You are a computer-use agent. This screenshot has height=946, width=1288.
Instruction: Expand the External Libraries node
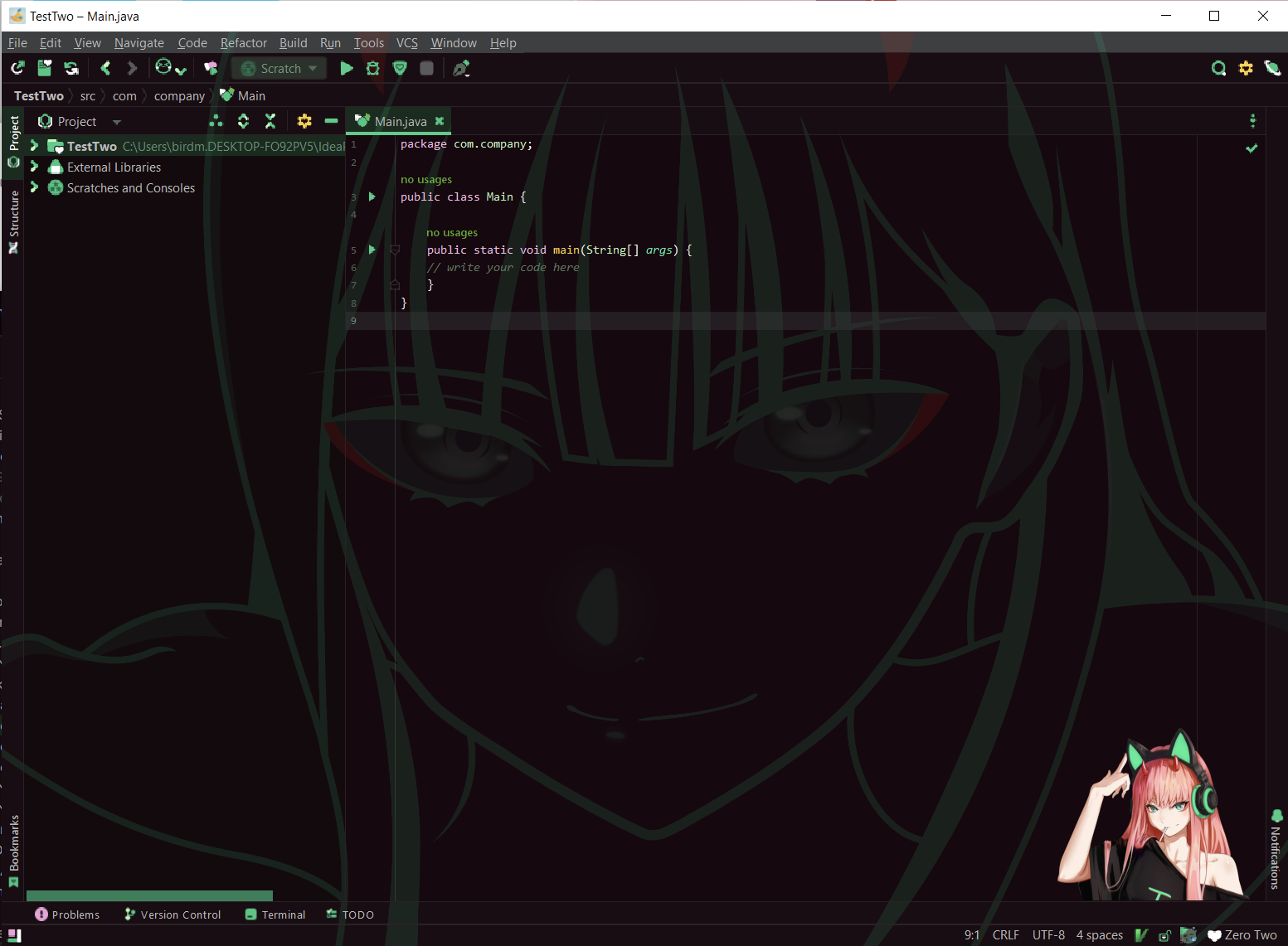pos(34,167)
